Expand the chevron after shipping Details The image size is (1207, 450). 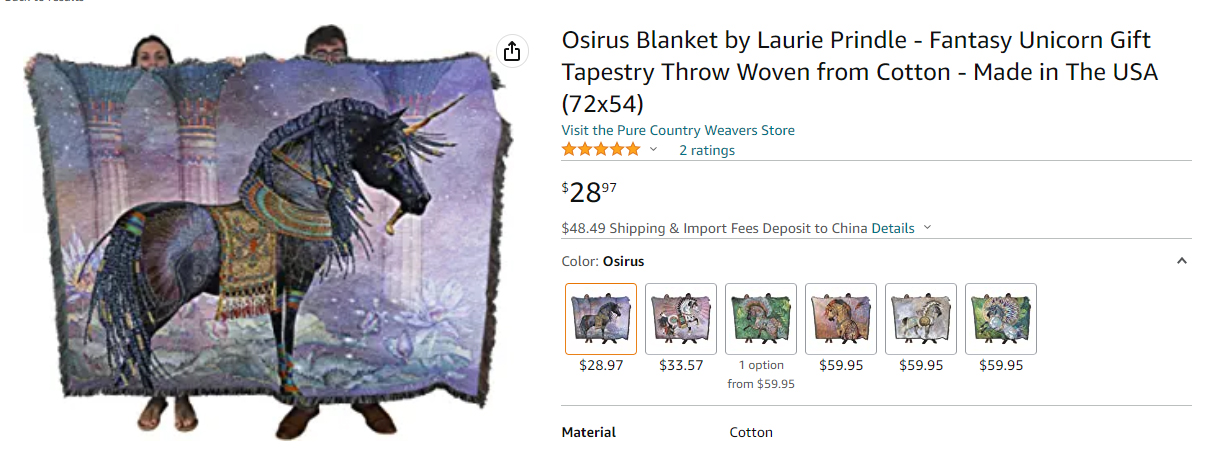pos(927,228)
